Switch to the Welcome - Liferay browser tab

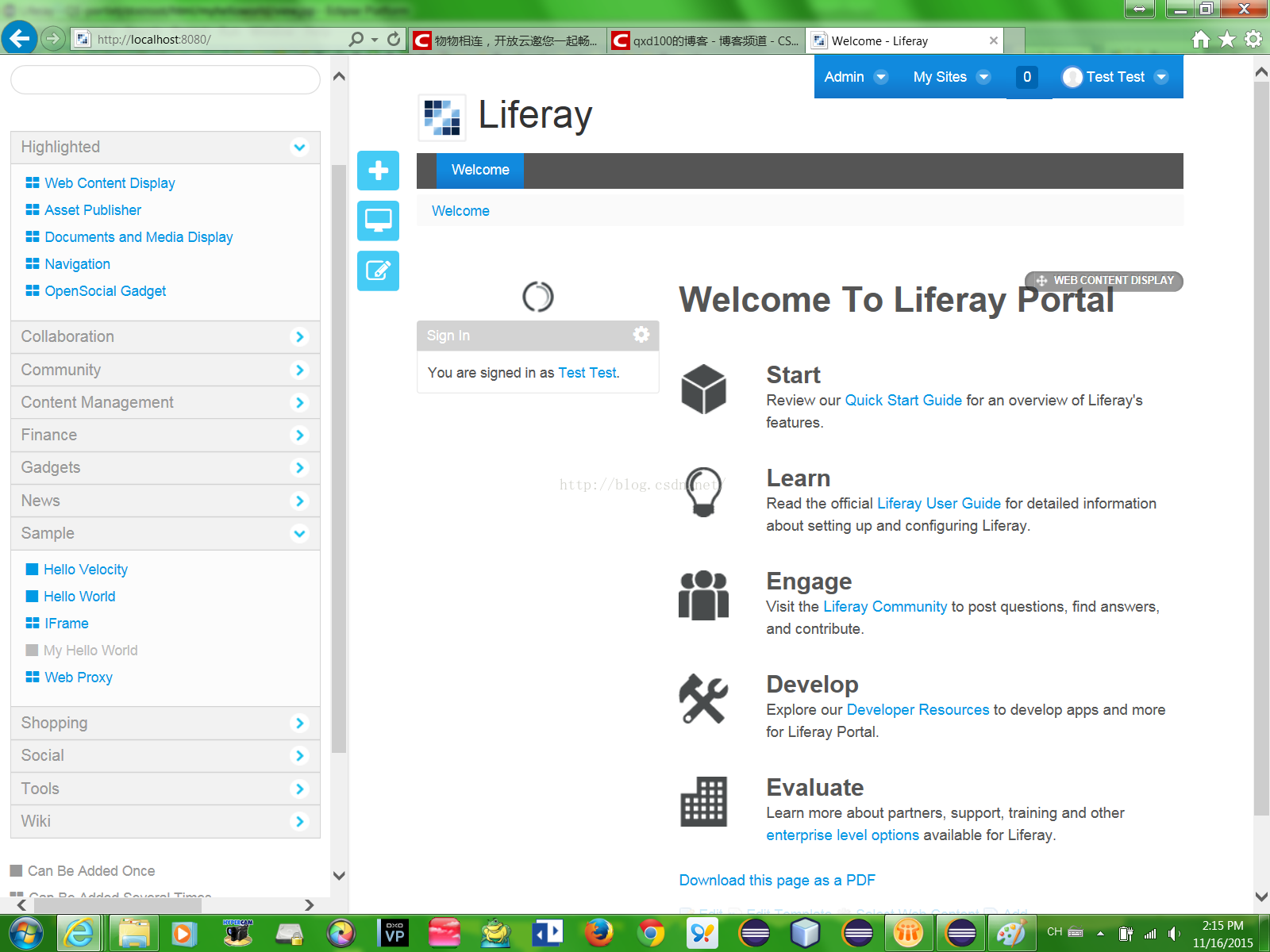point(905,40)
